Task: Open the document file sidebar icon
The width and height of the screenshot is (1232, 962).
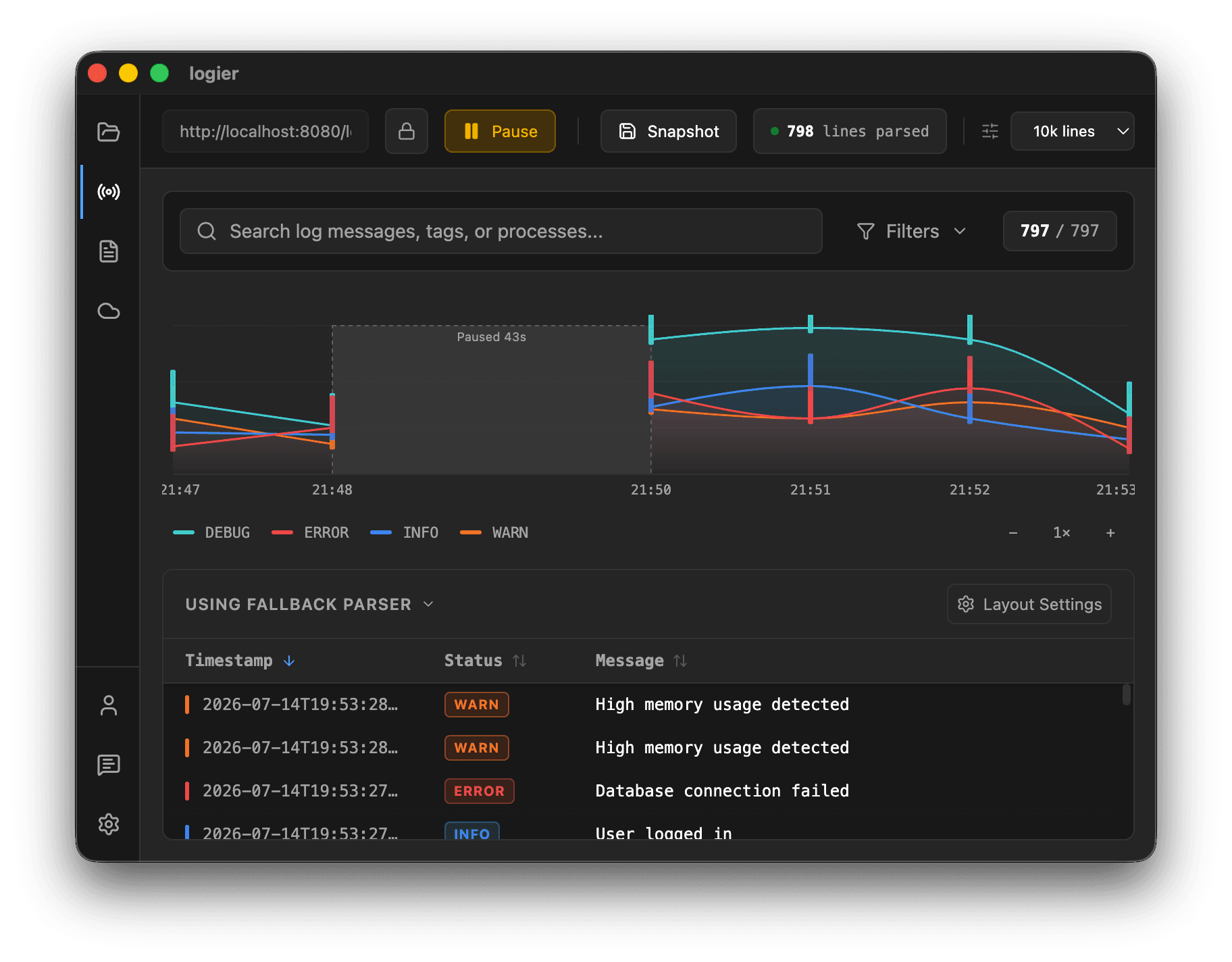Action: point(108,251)
